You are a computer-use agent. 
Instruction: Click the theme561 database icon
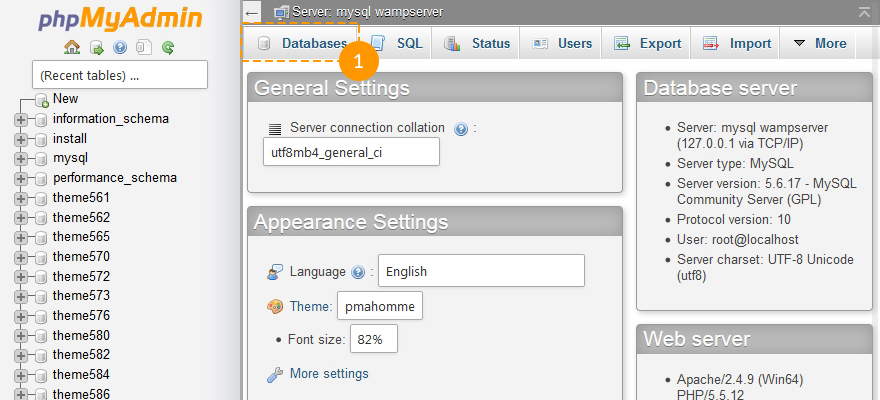41,199
